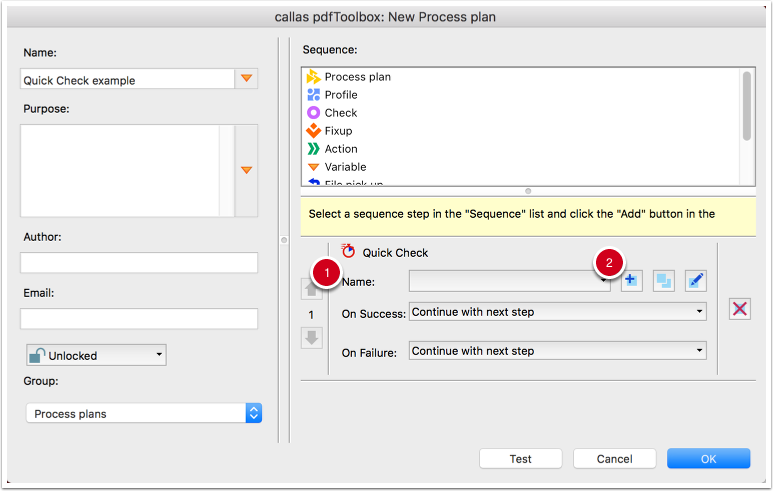Duplicate the Quick Check with copy icon
The width and height of the screenshot is (773, 491).
click(x=664, y=281)
